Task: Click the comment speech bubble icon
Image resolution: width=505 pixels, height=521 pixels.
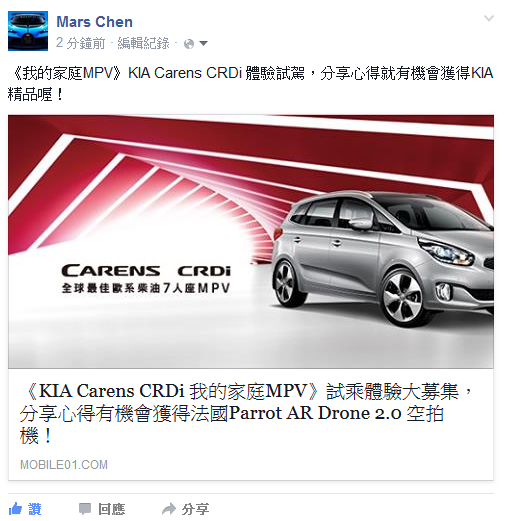Action: (x=85, y=509)
